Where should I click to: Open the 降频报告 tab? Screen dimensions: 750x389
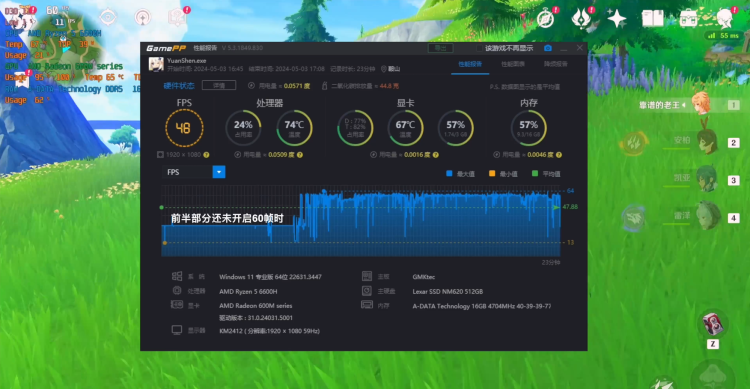tap(555, 64)
